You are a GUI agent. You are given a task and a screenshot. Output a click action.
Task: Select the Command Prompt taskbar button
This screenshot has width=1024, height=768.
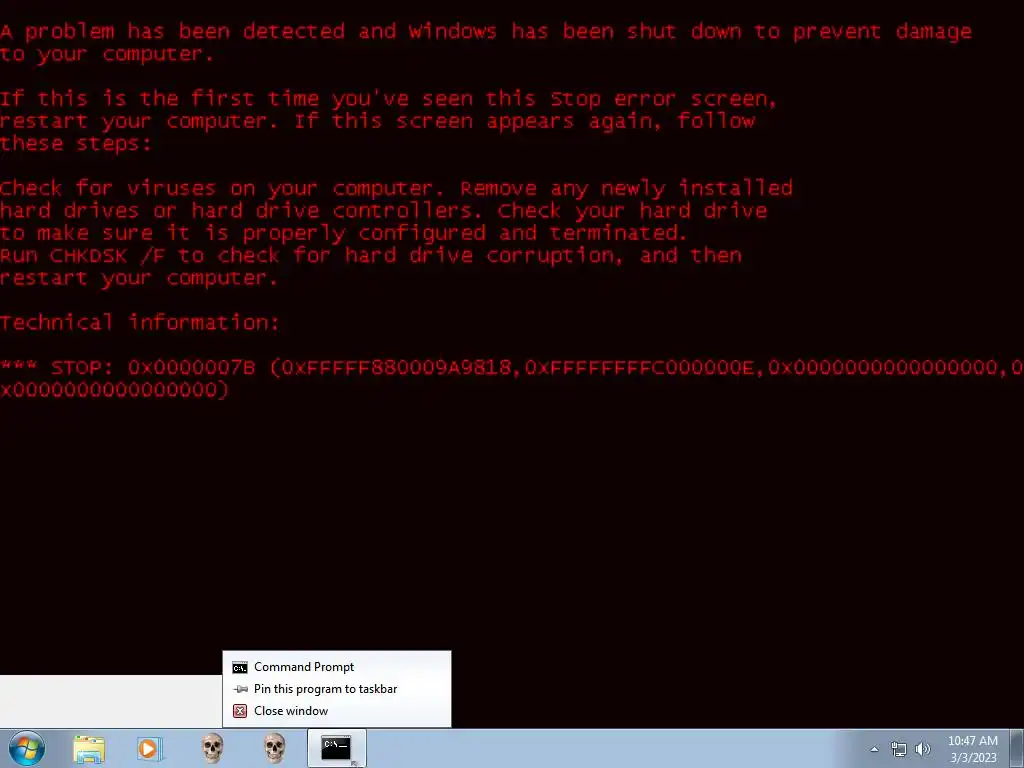337,748
